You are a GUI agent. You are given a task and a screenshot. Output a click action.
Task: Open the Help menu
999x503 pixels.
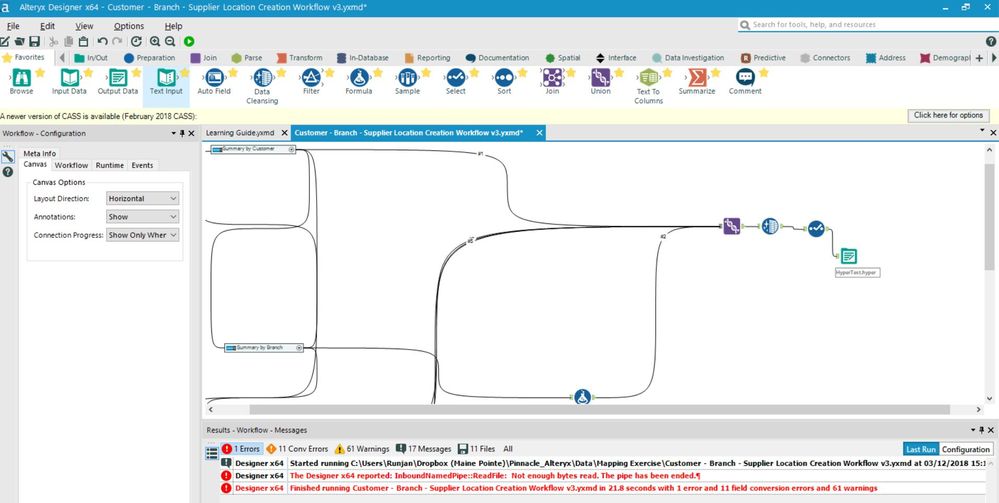pyautogui.click(x=173, y=26)
